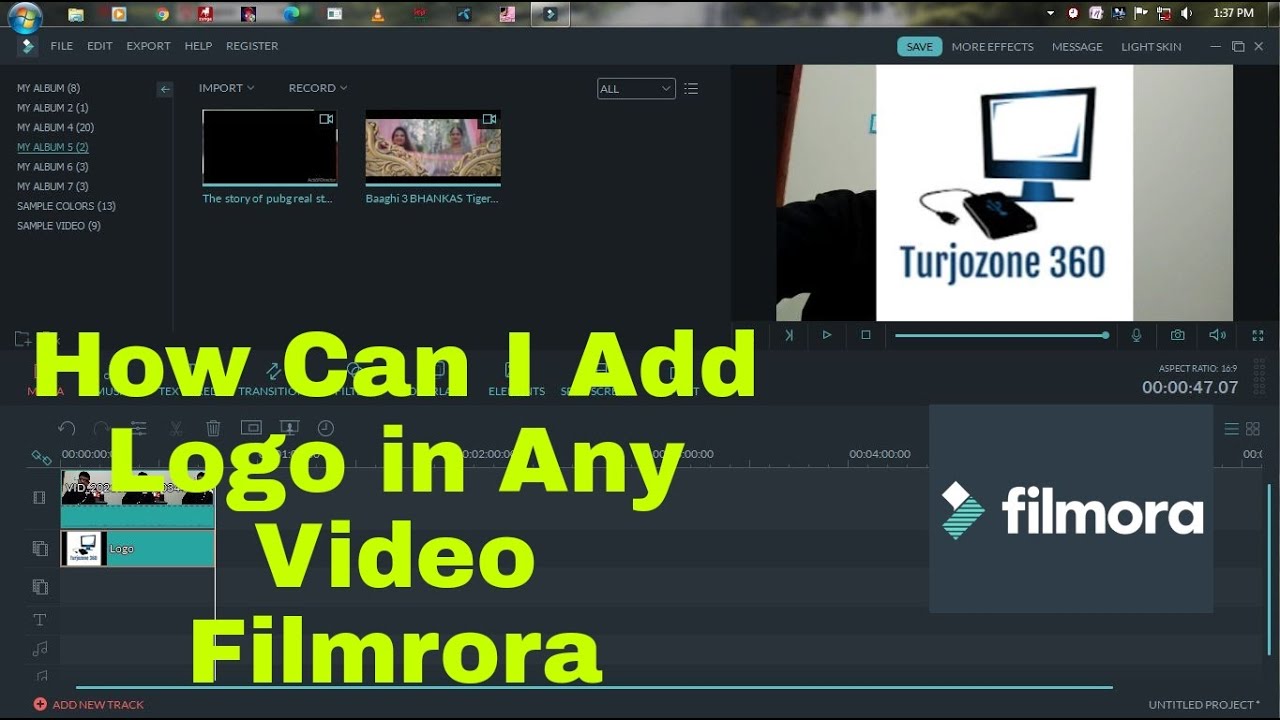Click the volume speaker icon in preview
The height and width of the screenshot is (720, 1280).
1217,335
